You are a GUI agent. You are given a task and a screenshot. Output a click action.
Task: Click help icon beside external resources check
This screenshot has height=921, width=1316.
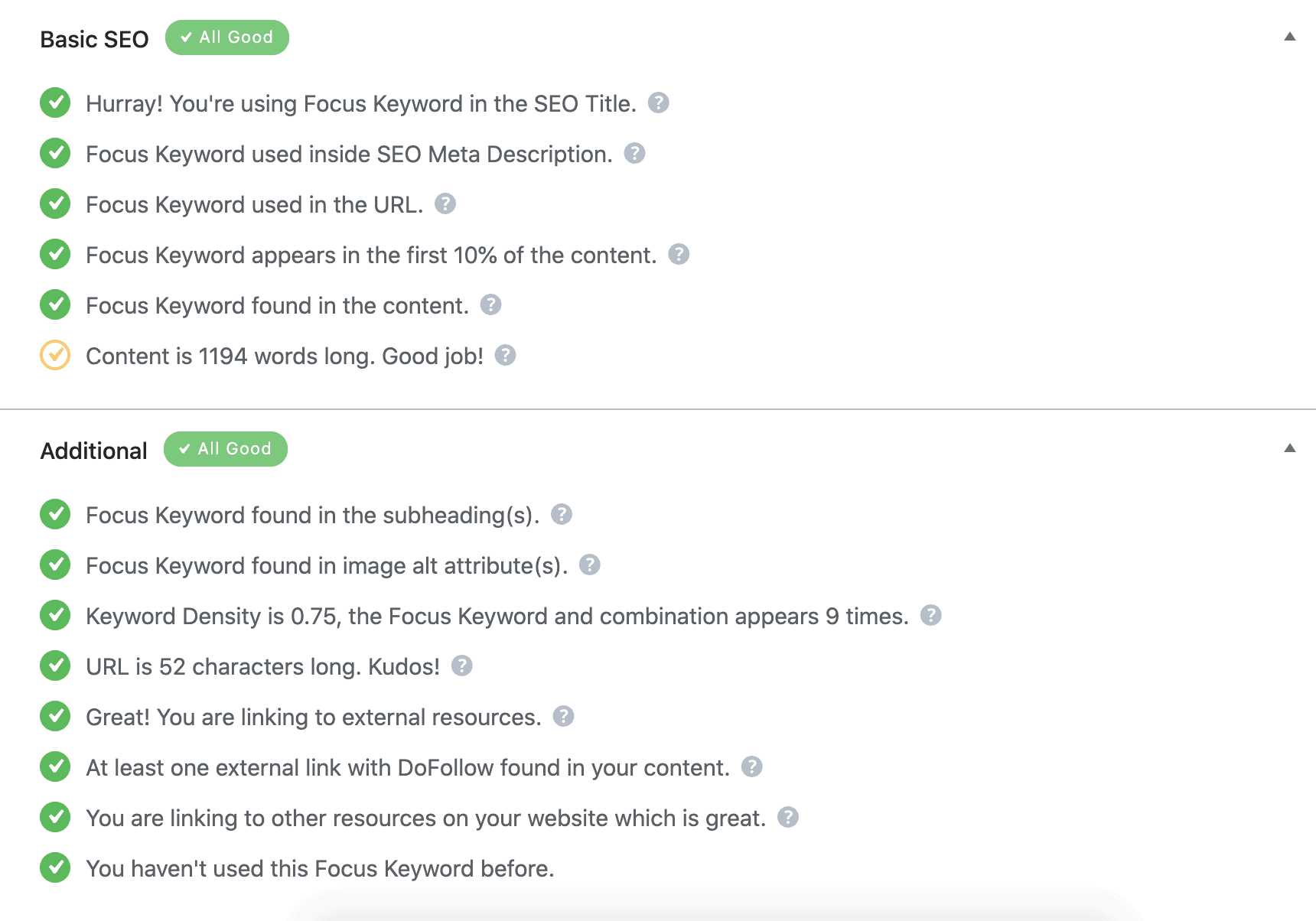pyautogui.click(x=563, y=717)
